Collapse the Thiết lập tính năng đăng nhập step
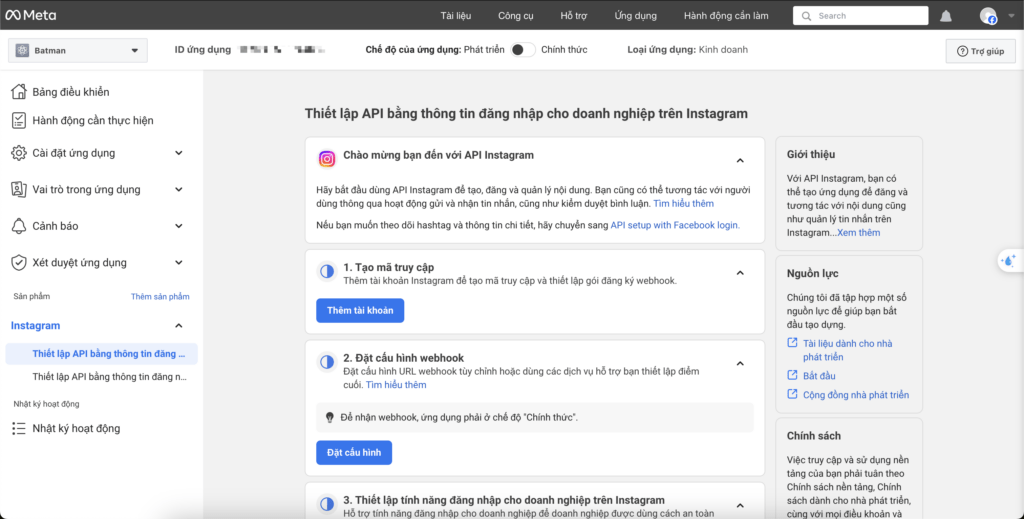 [740, 505]
